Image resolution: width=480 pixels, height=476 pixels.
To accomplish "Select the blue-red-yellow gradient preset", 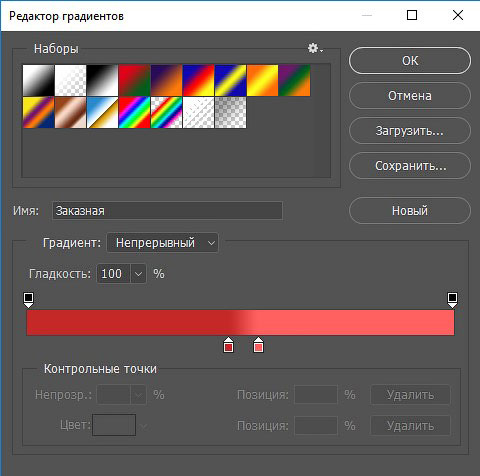I will 198,80.
